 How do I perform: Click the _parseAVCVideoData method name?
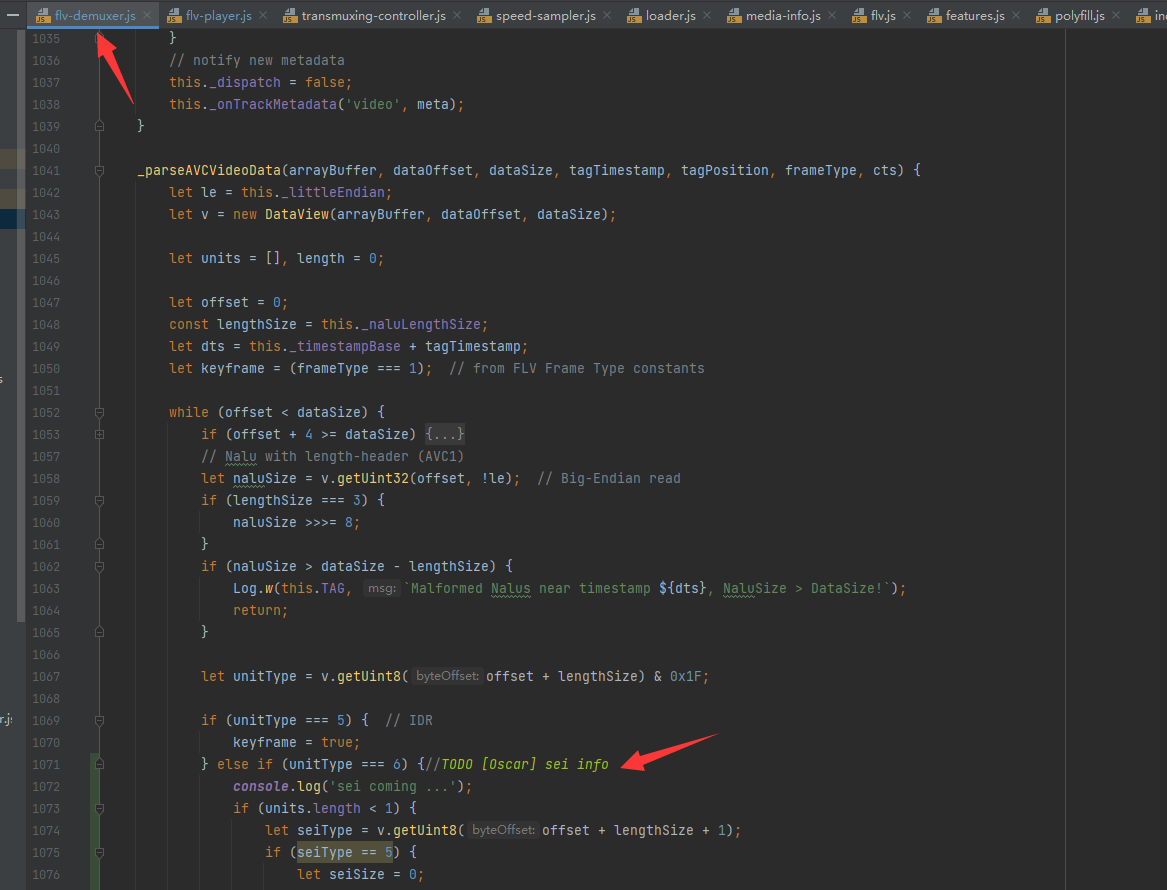click(x=209, y=170)
